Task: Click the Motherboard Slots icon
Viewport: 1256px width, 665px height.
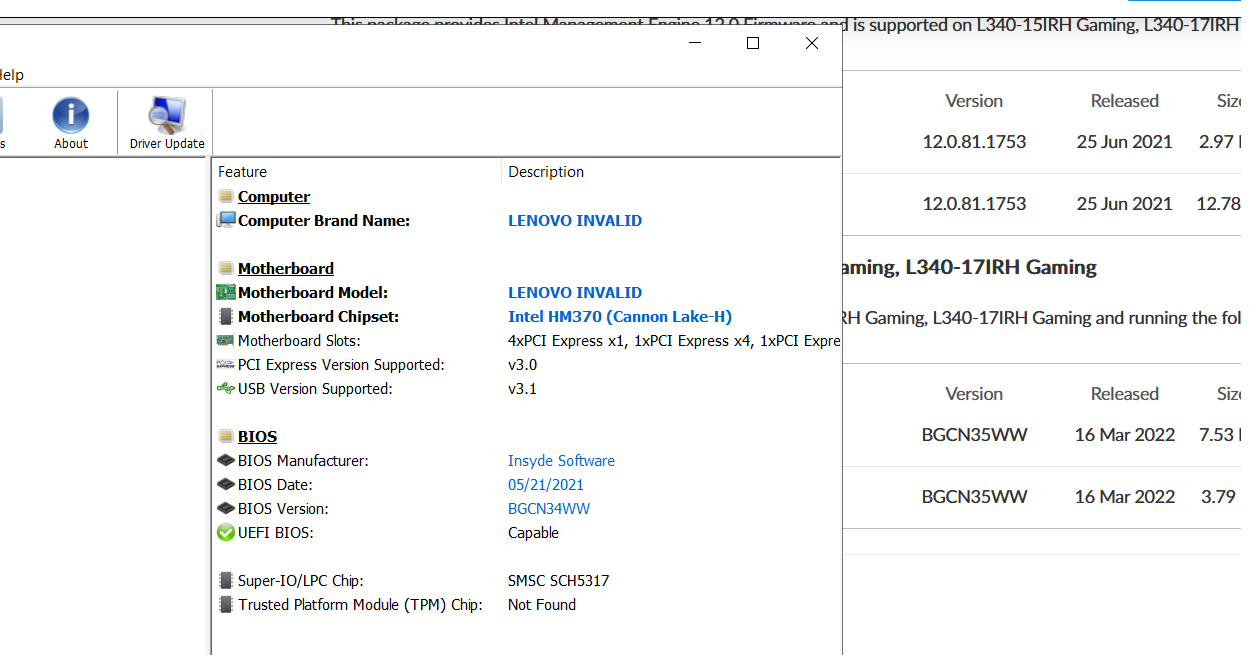Action: [226, 340]
